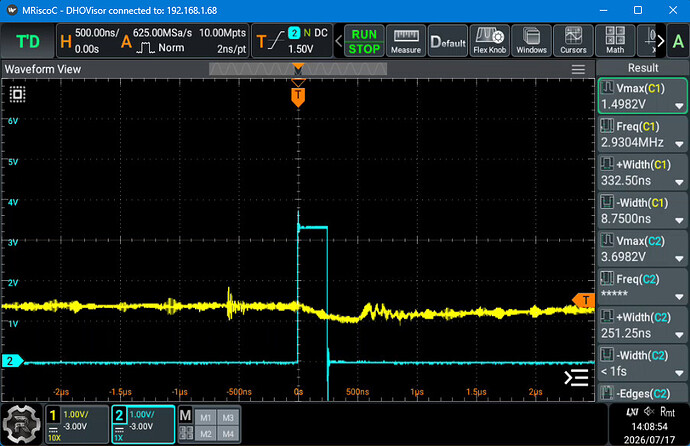690x446 pixels.
Task: Click the Result panel header
Action: (x=642, y=68)
